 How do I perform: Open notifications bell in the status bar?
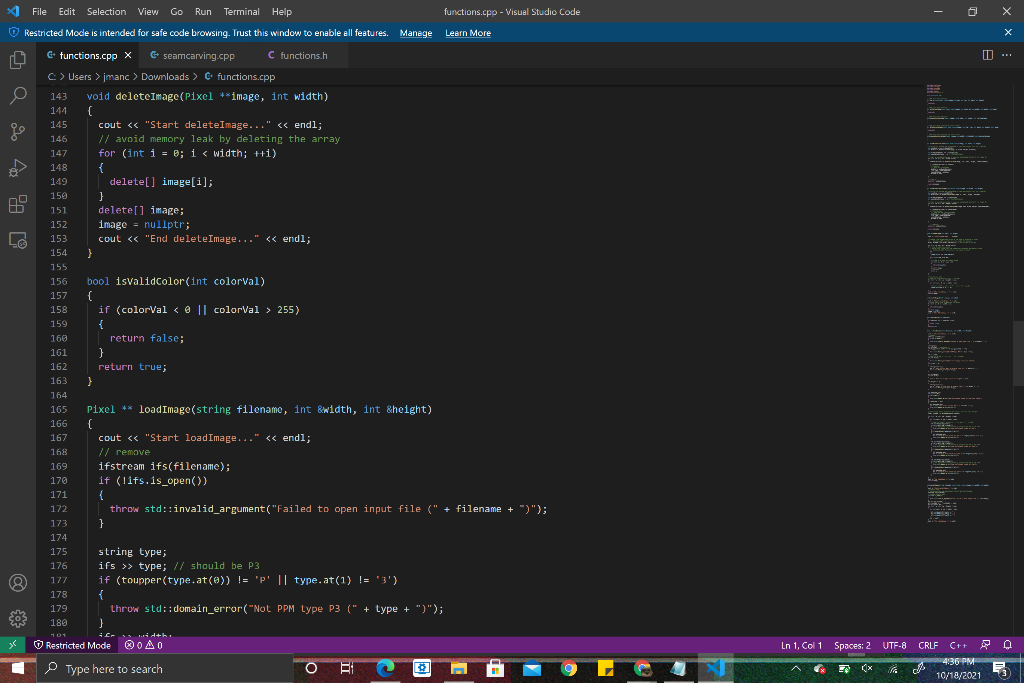click(1008, 645)
